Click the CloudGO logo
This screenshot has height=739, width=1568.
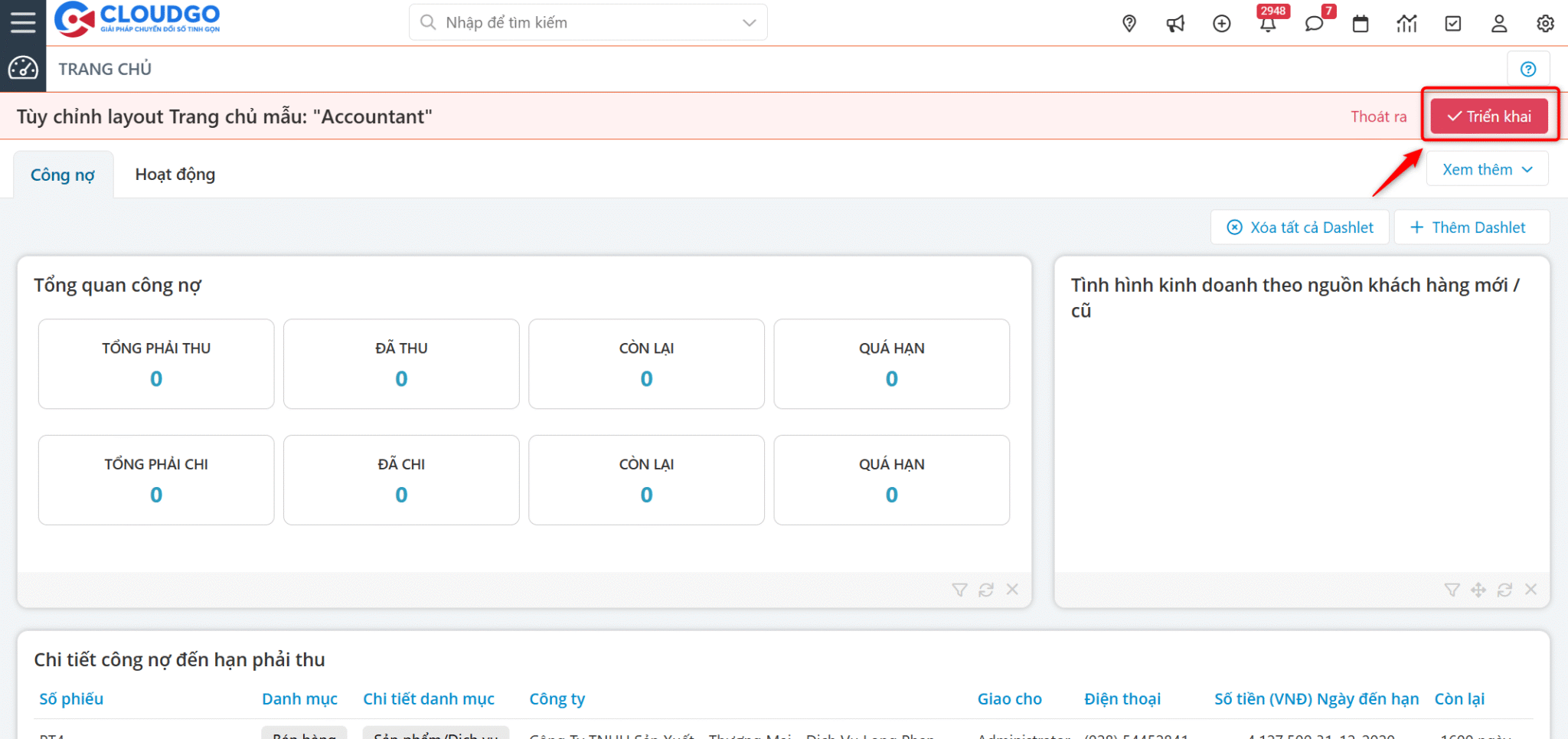pos(138,19)
